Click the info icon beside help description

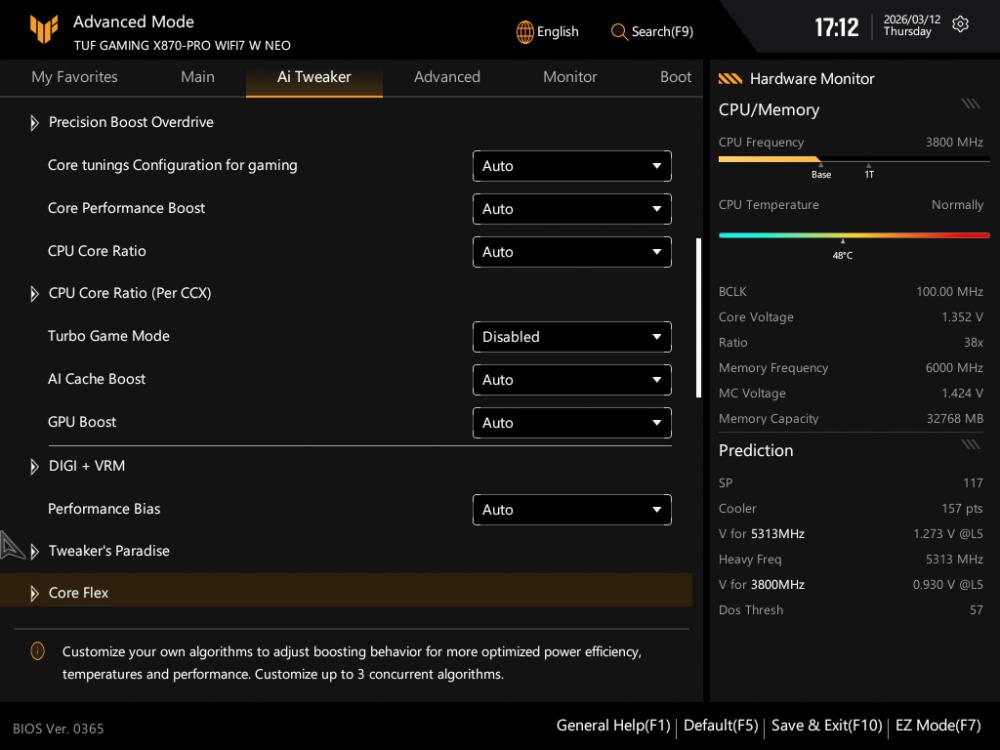click(x=37, y=651)
